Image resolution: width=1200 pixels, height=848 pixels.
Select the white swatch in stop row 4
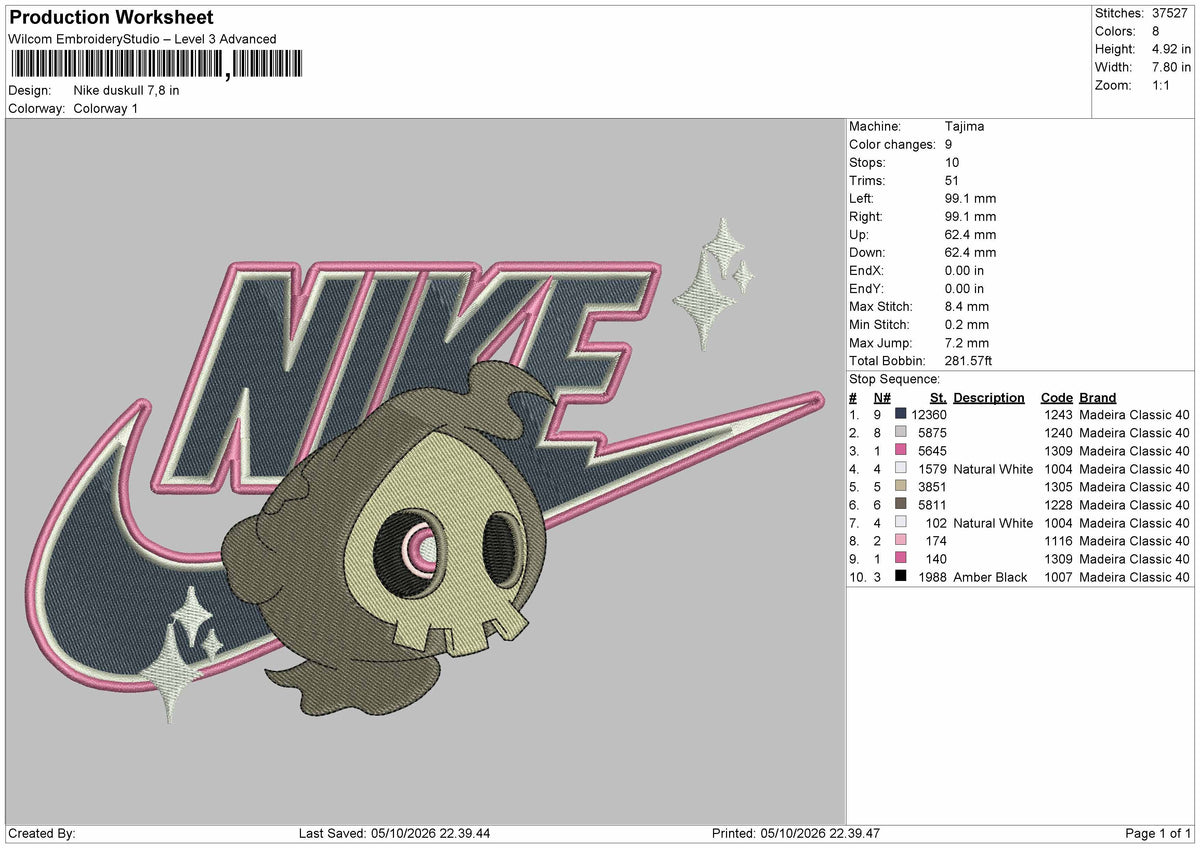coord(901,469)
